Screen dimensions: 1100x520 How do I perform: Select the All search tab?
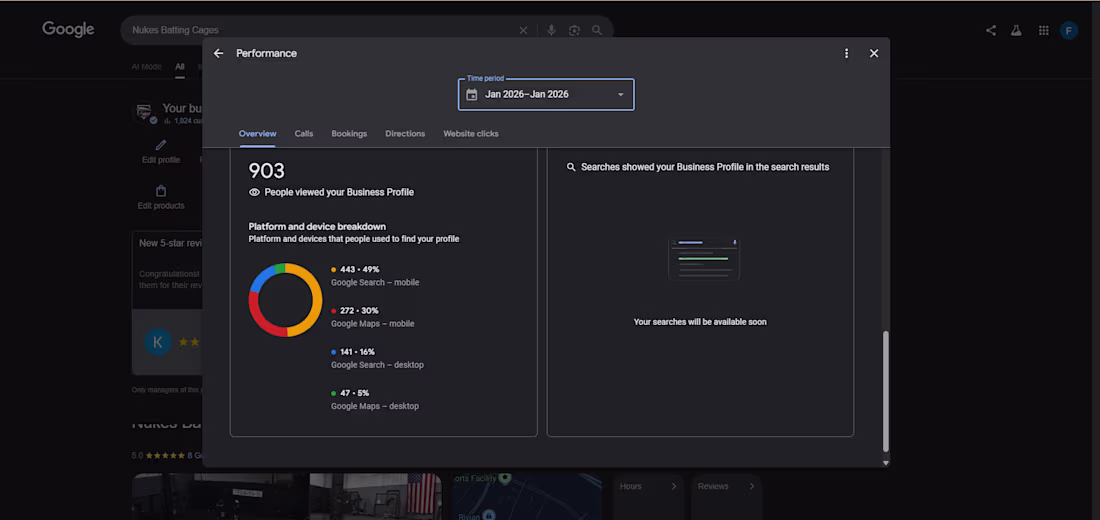(x=180, y=67)
